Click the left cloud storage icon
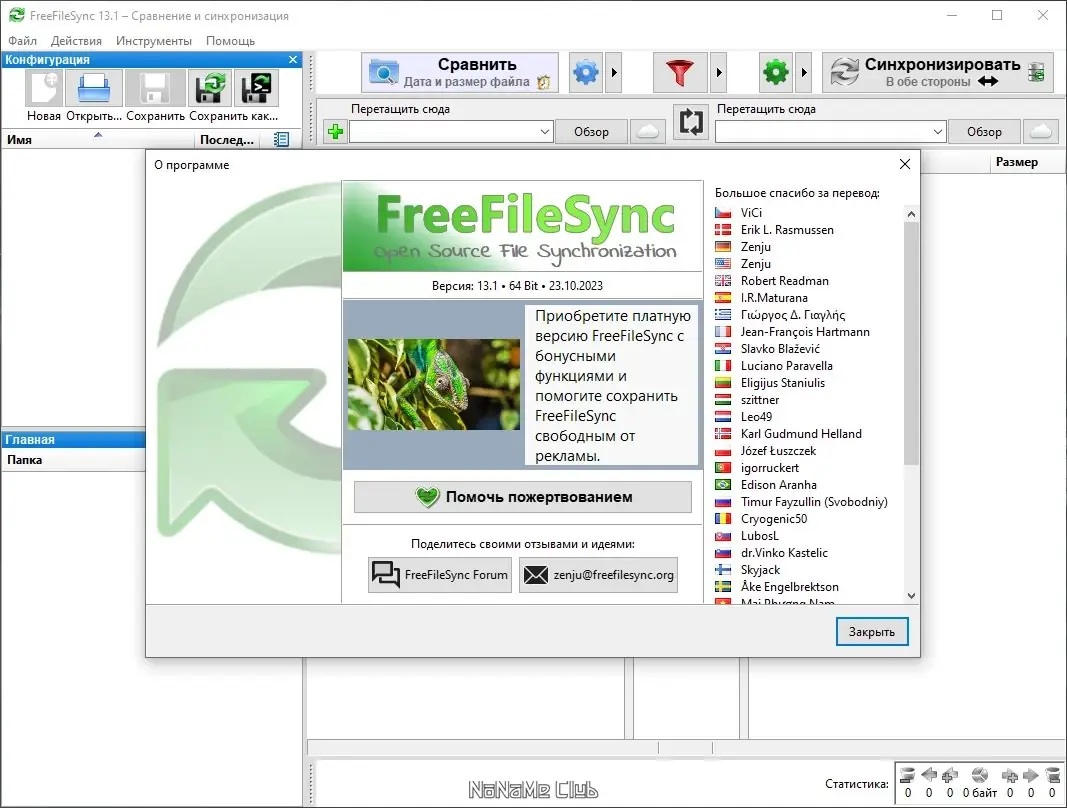 pyautogui.click(x=648, y=131)
